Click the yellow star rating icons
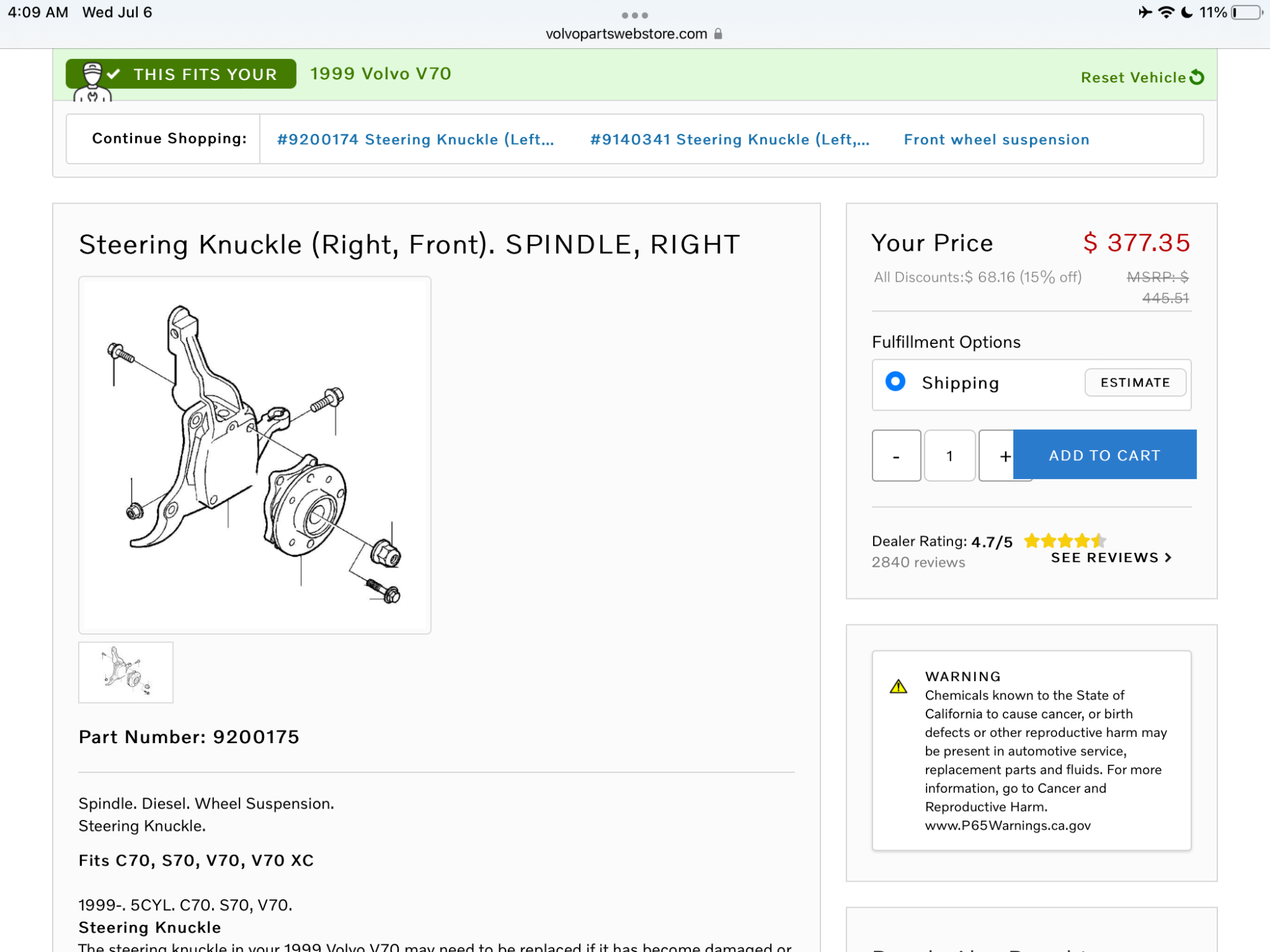 click(x=1065, y=540)
